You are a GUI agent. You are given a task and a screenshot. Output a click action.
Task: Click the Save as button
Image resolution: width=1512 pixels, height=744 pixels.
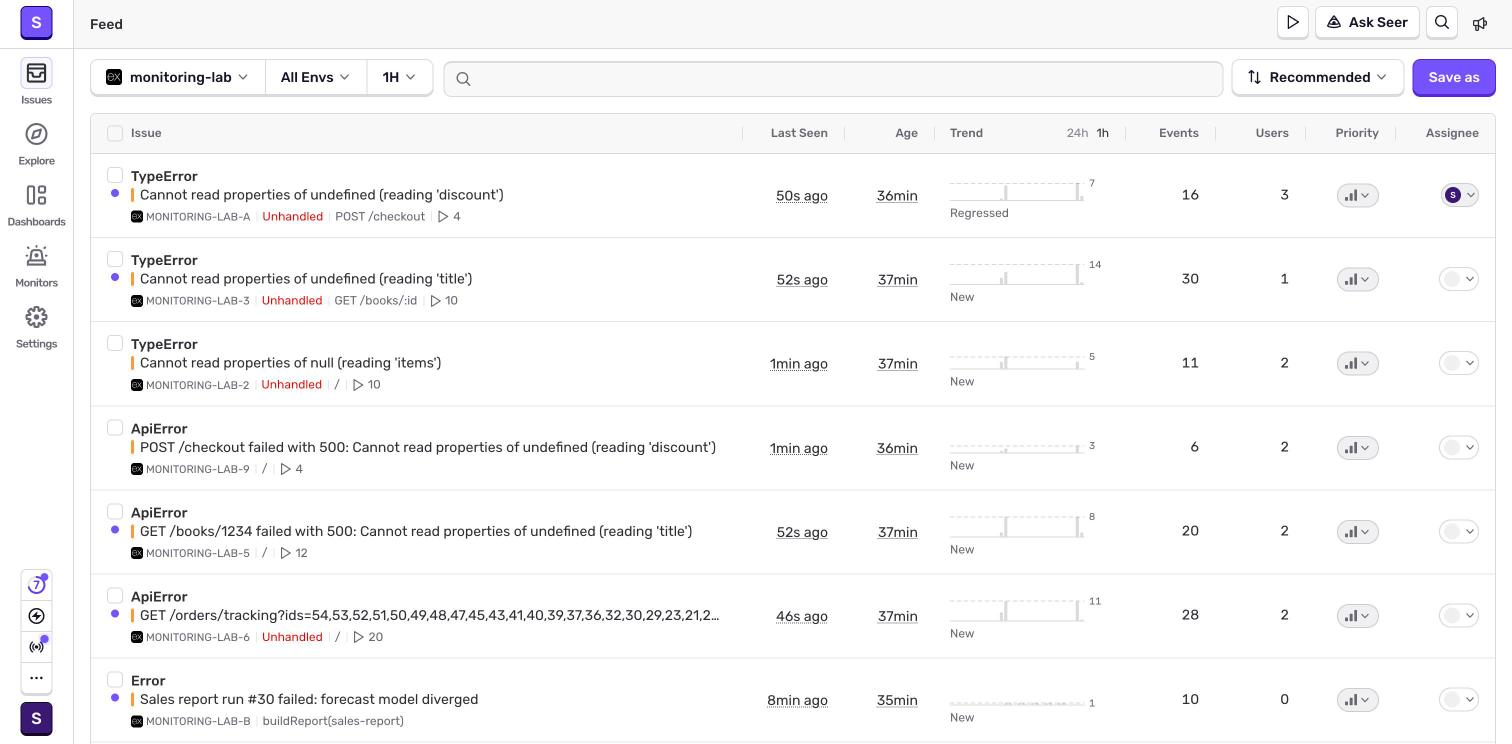coord(1453,77)
